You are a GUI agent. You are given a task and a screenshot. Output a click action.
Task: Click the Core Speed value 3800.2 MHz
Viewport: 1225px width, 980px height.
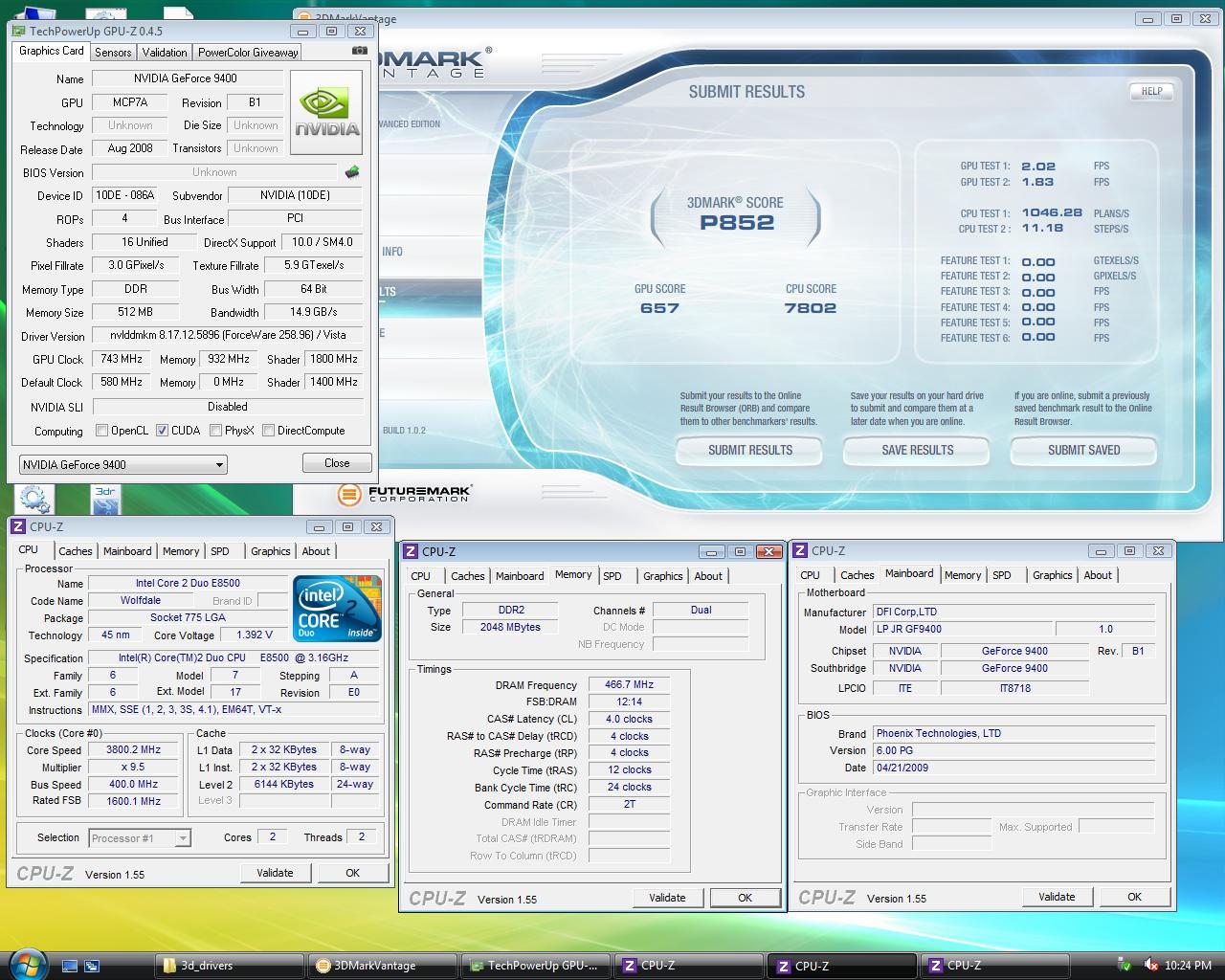[x=133, y=750]
